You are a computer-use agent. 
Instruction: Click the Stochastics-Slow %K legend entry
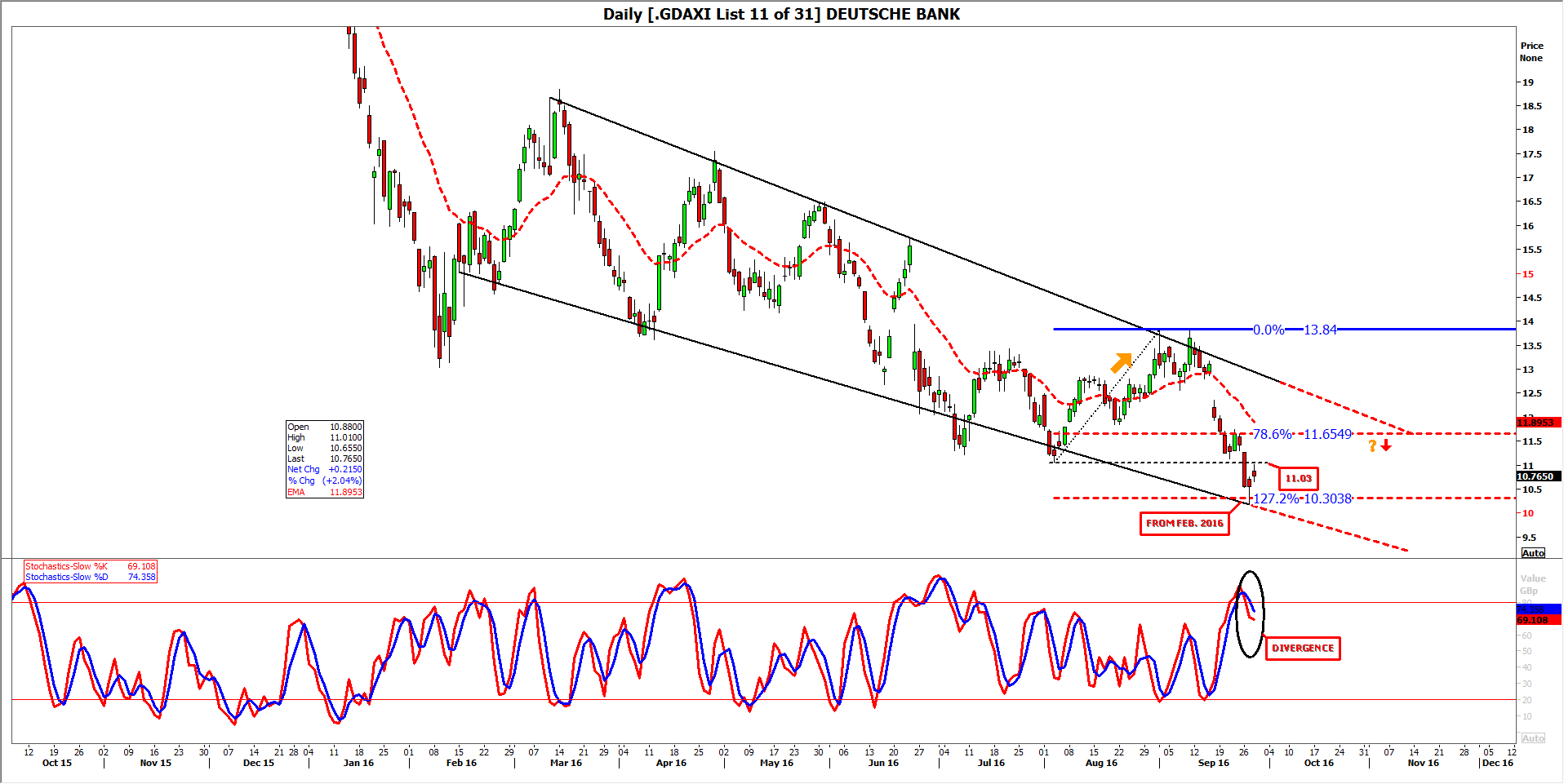[91, 566]
